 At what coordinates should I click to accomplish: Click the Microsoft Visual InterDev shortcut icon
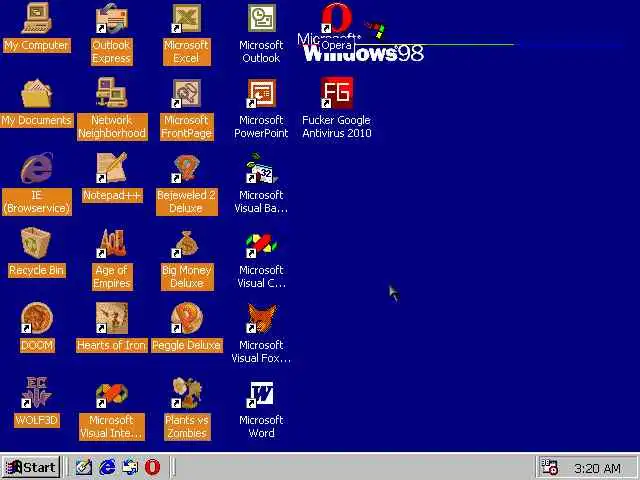[111, 395]
